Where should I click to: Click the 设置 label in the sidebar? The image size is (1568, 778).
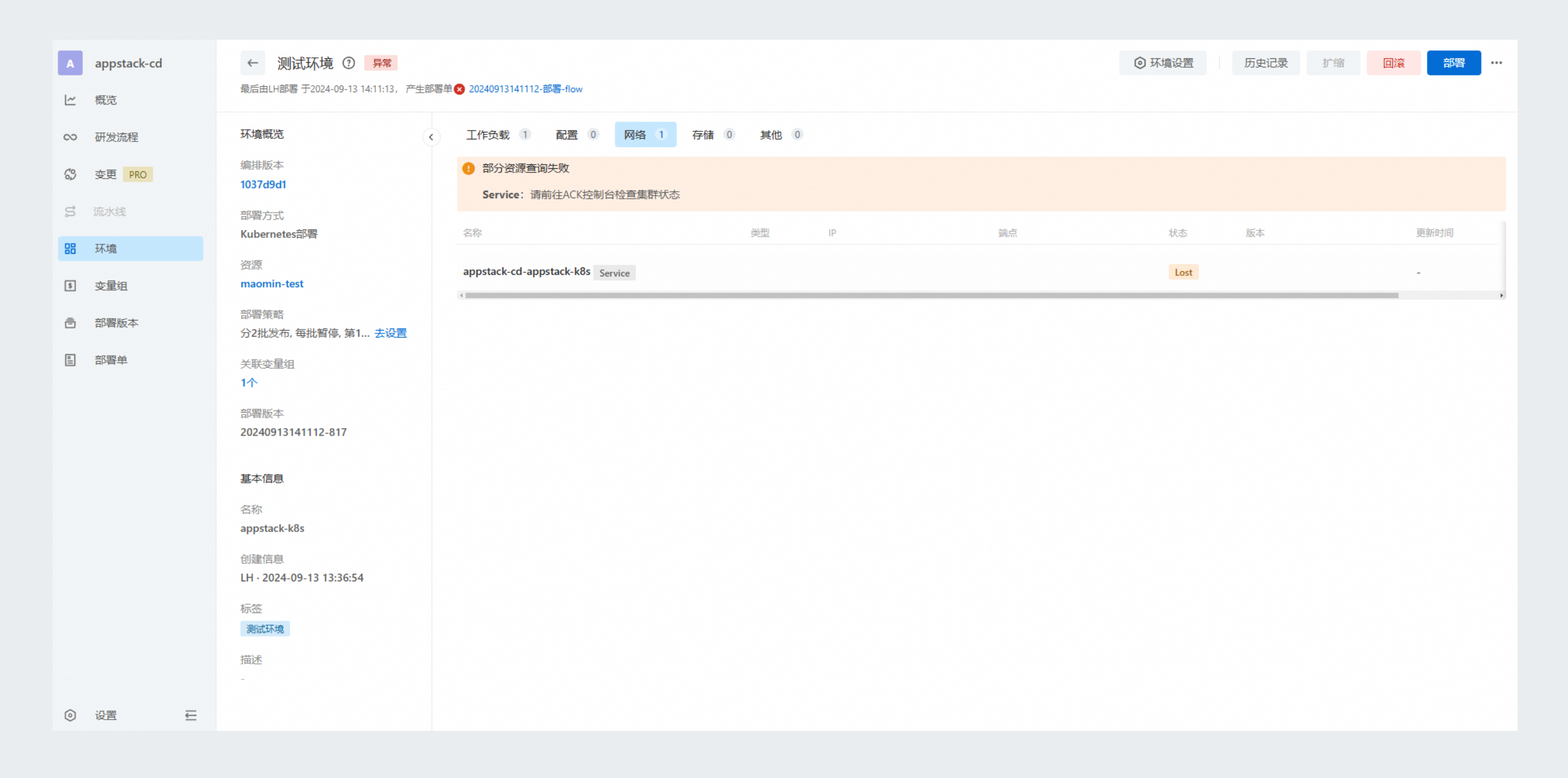click(x=105, y=715)
